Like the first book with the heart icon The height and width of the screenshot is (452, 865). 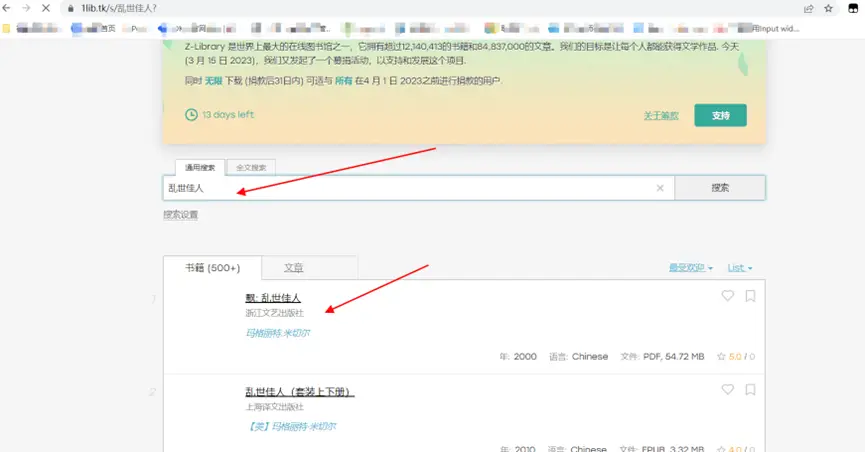click(728, 296)
